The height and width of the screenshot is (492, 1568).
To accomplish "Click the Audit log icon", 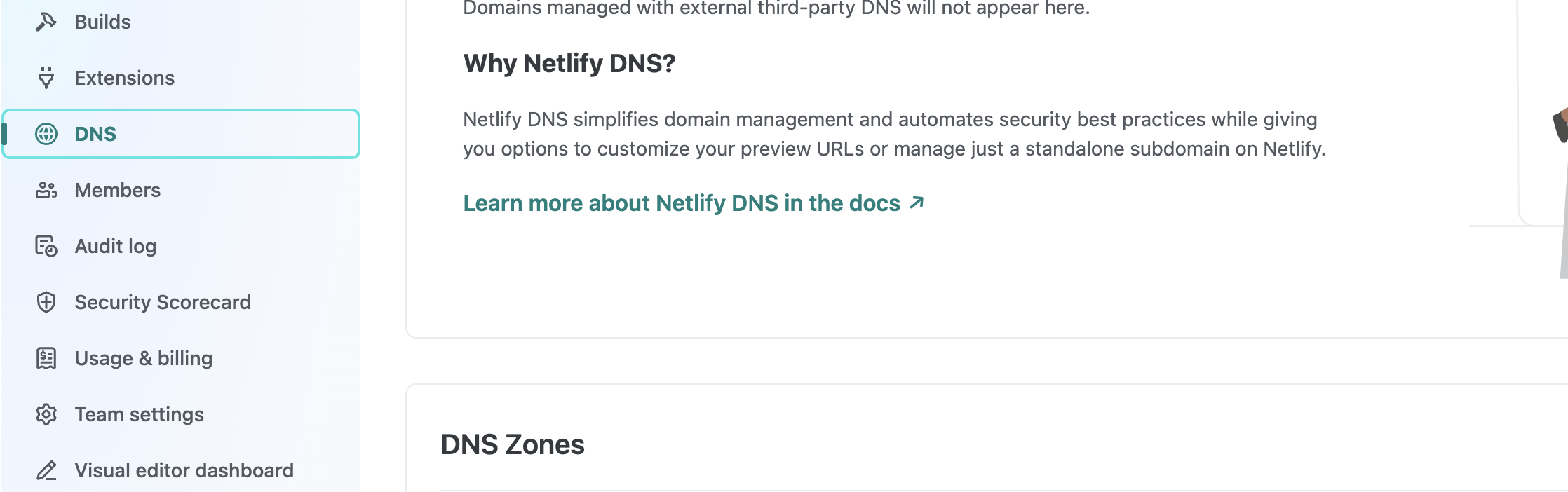I will (46, 246).
